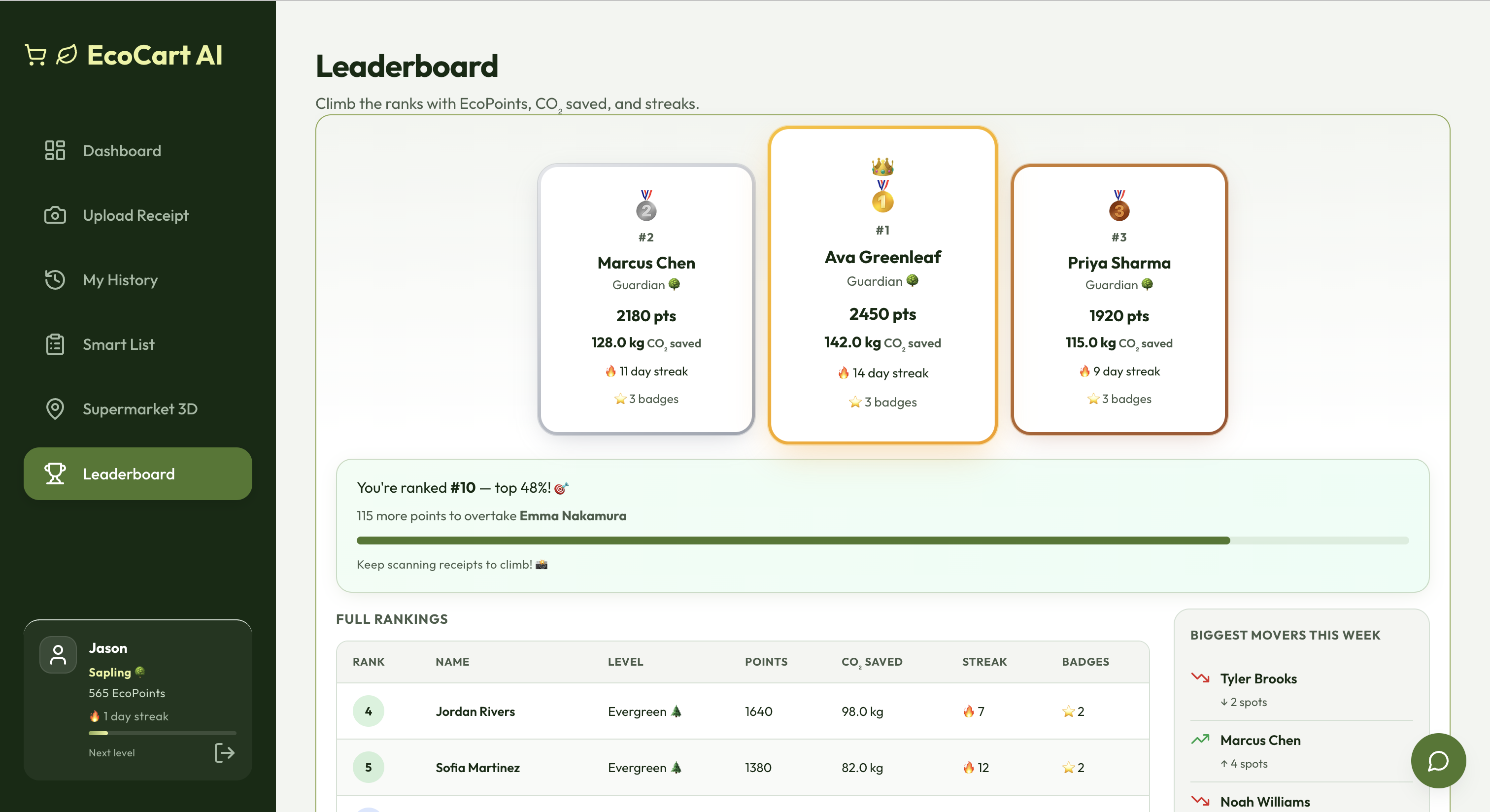This screenshot has width=1490, height=812.
Task: Click the Leaderboard trophy icon
Action: 55,474
